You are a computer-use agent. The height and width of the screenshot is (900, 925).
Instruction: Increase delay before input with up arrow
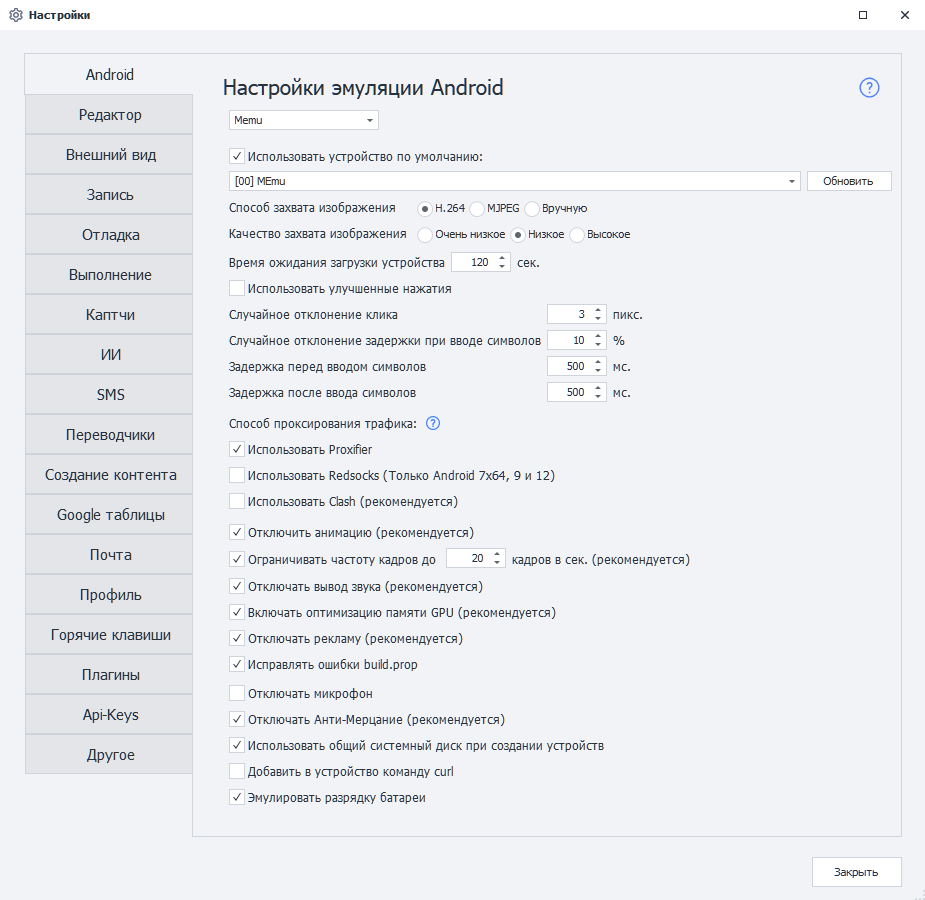[598, 362]
